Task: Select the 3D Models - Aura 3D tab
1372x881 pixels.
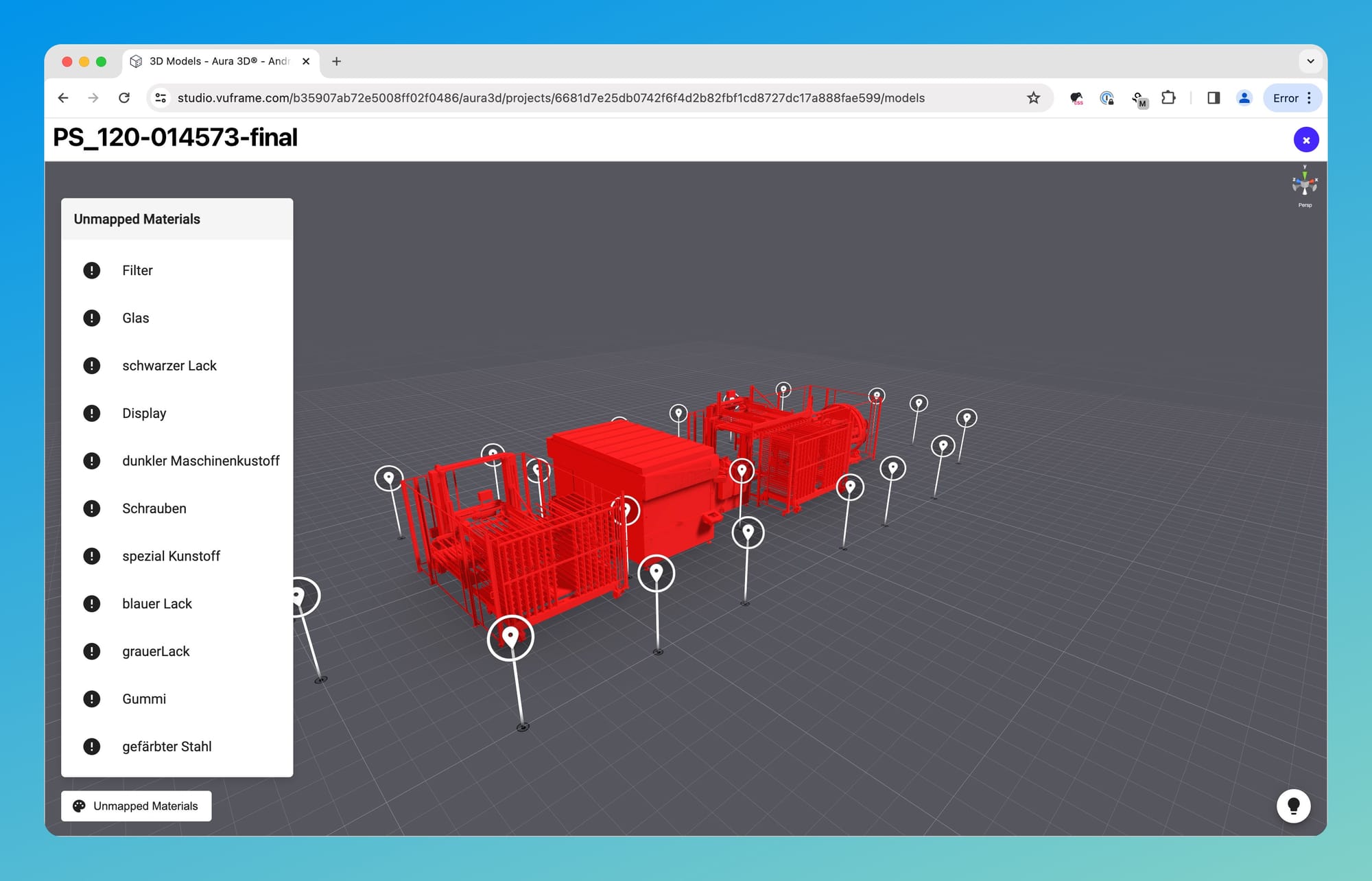Action: click(x=220, y=61)
